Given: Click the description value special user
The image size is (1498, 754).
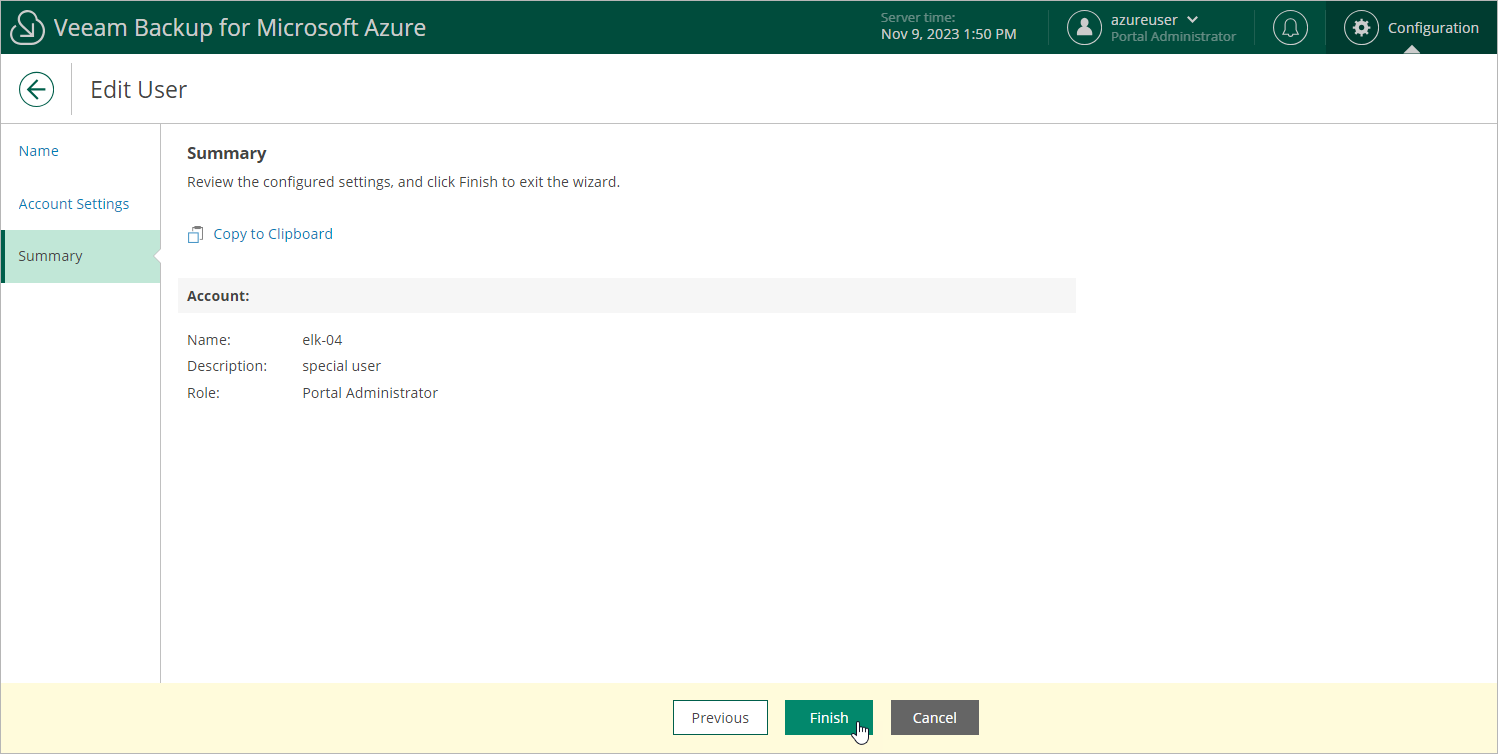Looking at the screenshot, I should pyautogui.click(x=341, y=366).
